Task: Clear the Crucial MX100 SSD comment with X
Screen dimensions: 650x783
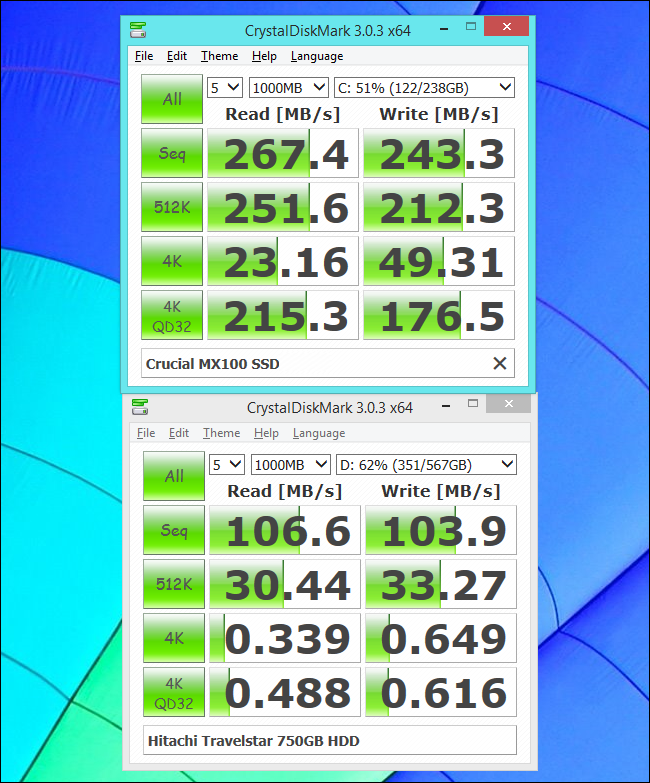Action: pyautogui.click(x=500, y=363)
